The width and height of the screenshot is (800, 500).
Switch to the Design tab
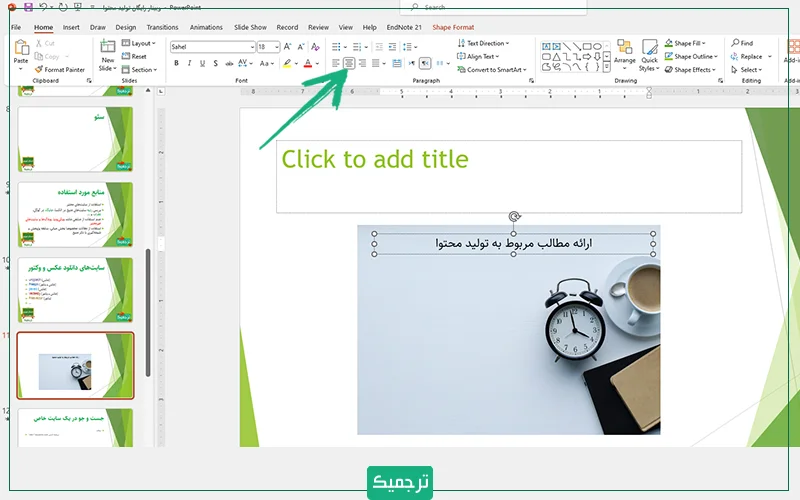click(126, 27)
